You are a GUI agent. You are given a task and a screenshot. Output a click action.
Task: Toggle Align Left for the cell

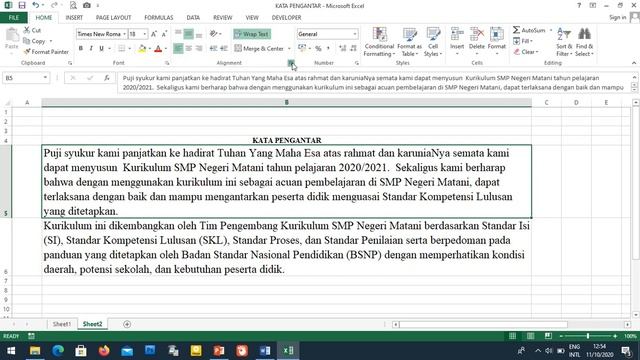coord(178,49)
